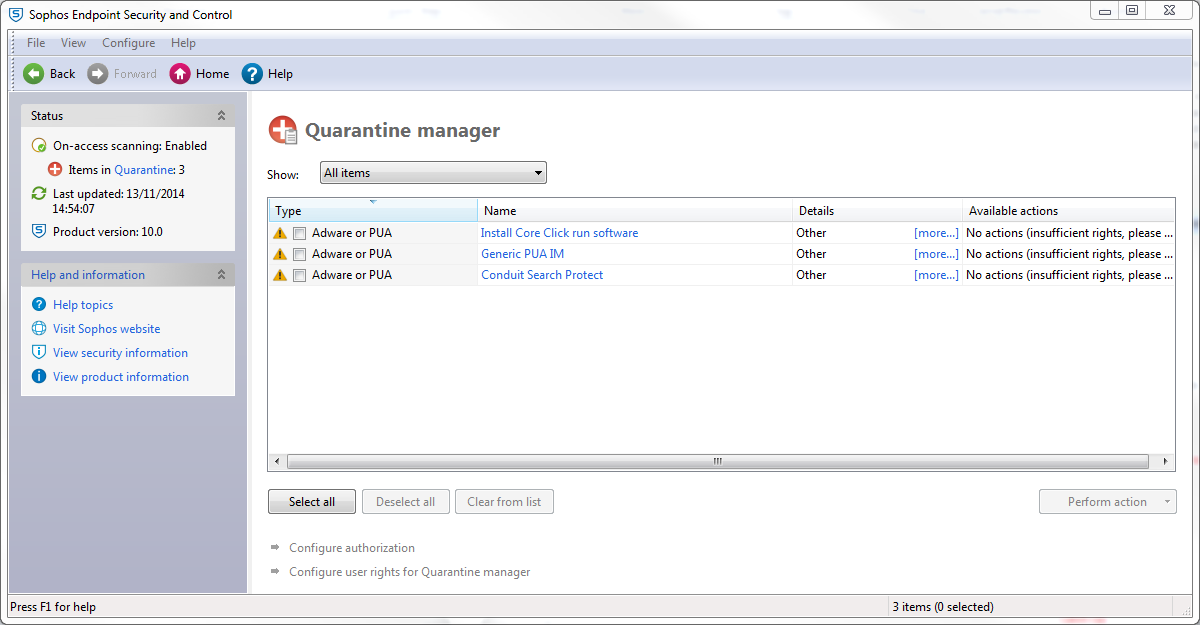The width and height of the screenshot is (1200, 625).
Task: Click arrow icon beside Configure authorization
Action: click(x=275, y=548)
